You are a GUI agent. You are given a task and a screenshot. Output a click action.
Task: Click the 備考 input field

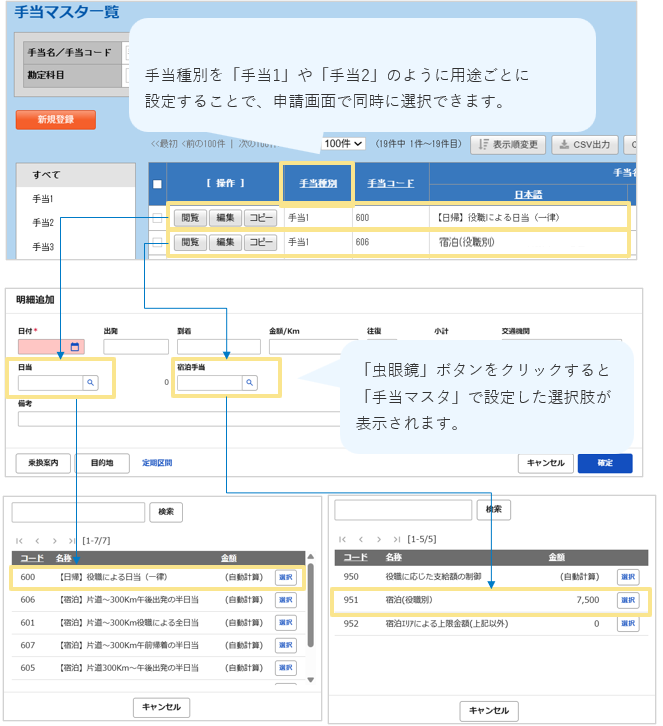coord(181,419)
